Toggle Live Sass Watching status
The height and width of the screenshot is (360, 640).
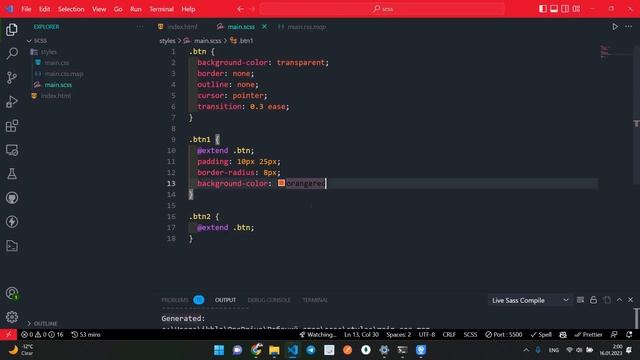click(318, 334)
